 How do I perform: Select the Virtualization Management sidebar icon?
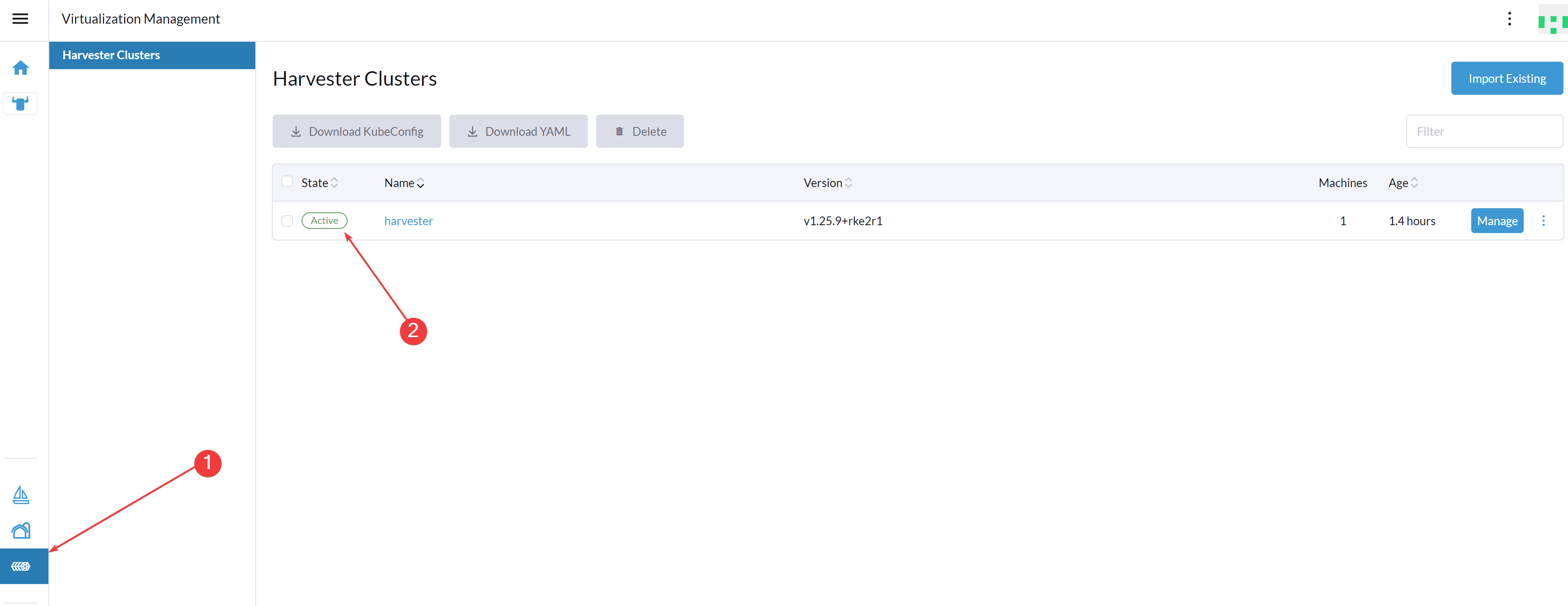(24, 566)
